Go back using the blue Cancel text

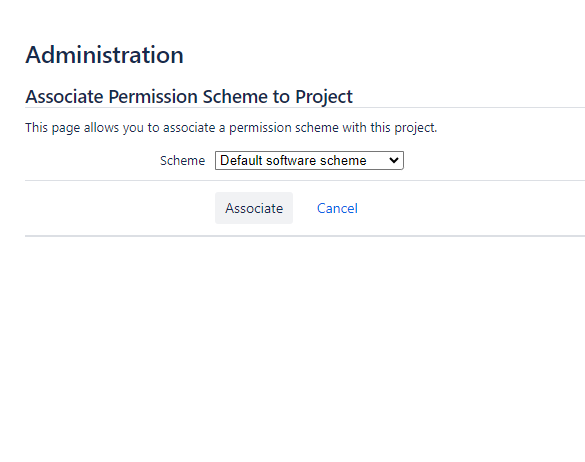click(x=337, y=208)
